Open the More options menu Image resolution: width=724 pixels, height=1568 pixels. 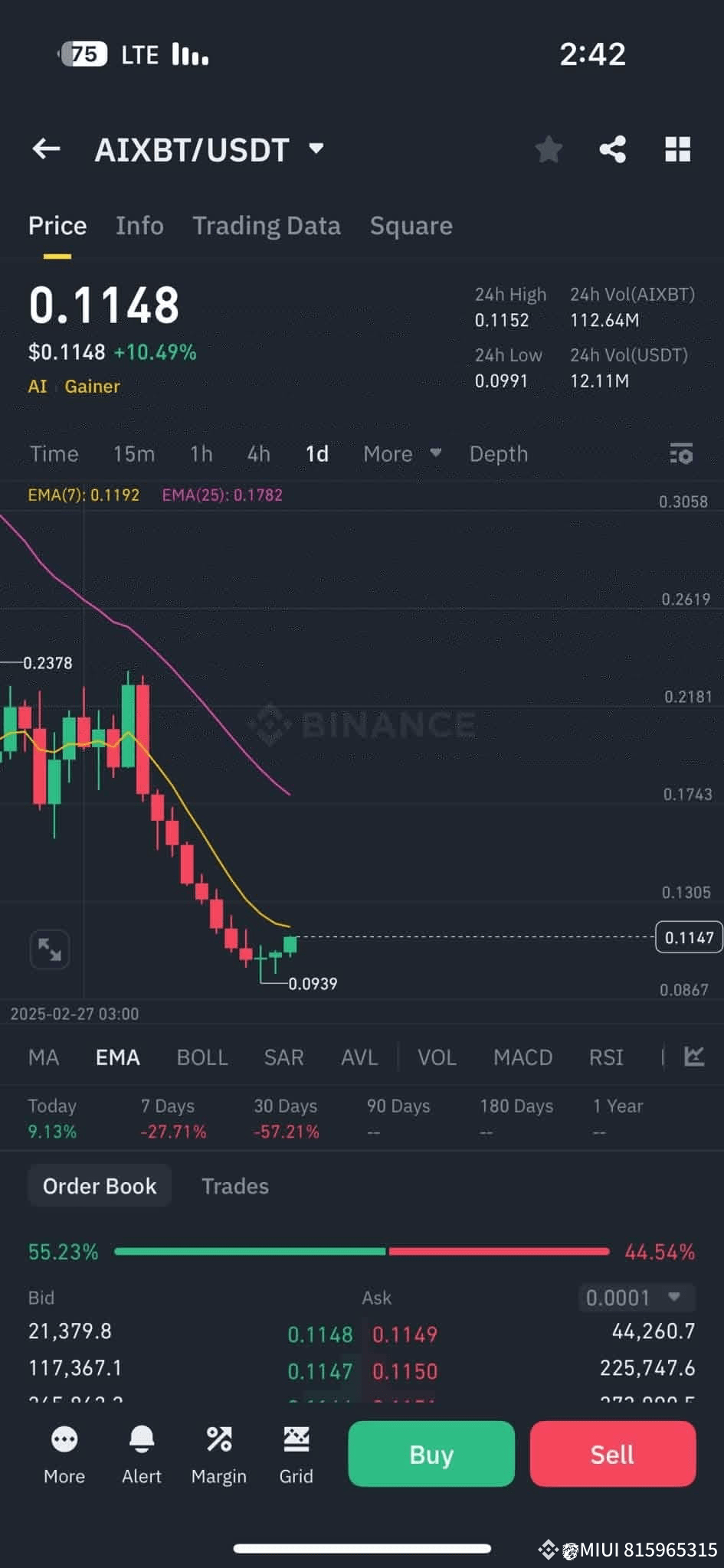click(64, 1452)
